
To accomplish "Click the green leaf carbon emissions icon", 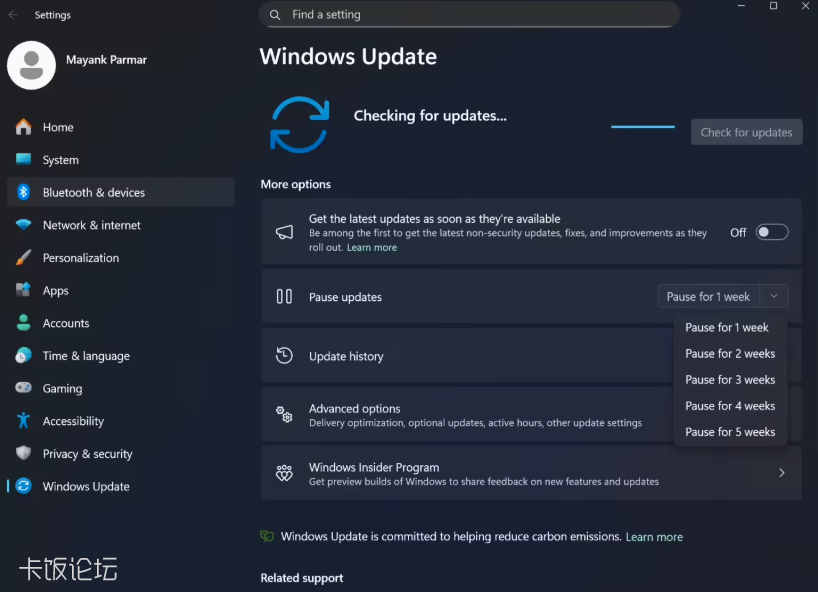I will (x=267, y=536).
